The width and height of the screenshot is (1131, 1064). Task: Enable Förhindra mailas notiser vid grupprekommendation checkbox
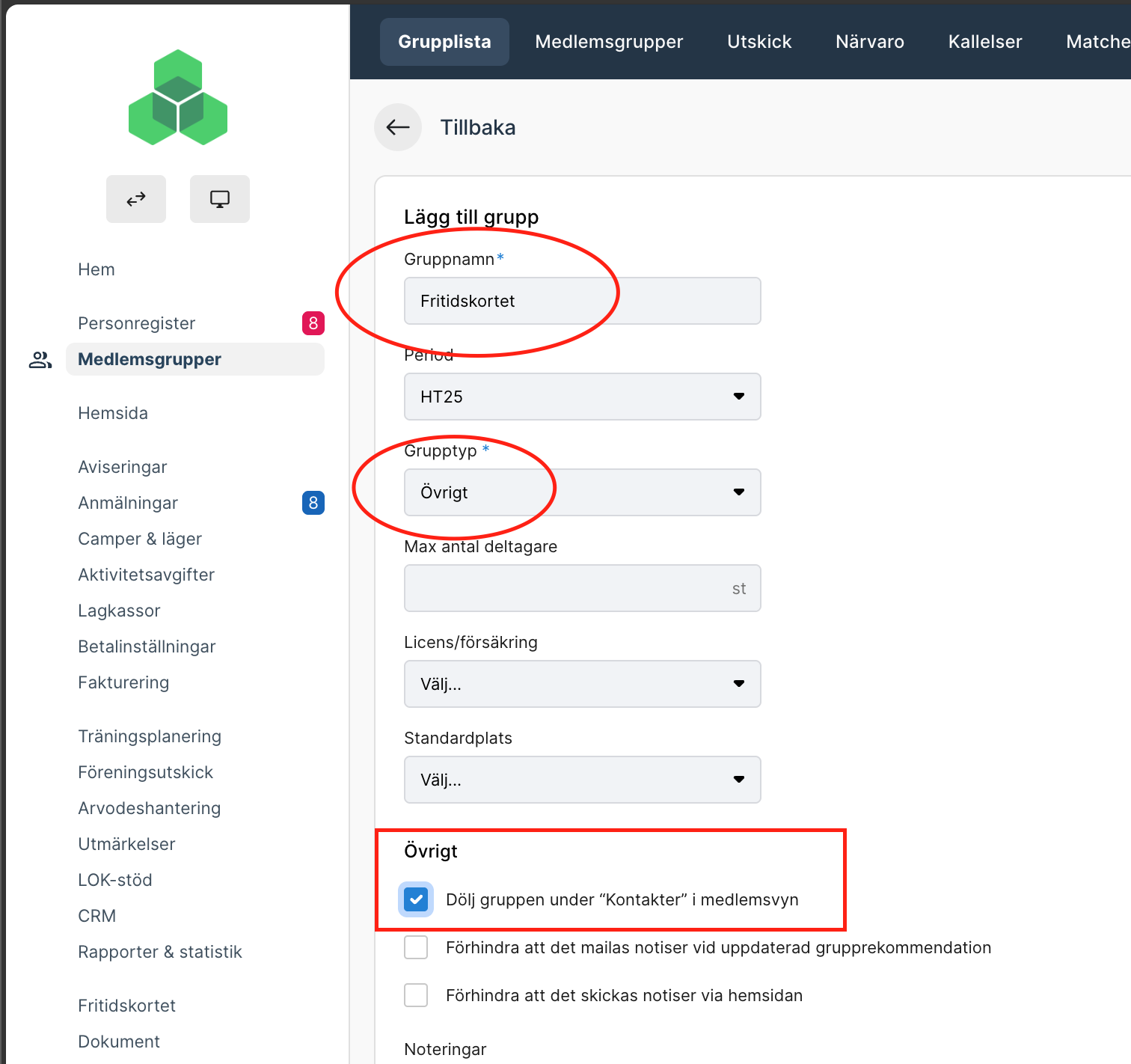coord(416,947)
